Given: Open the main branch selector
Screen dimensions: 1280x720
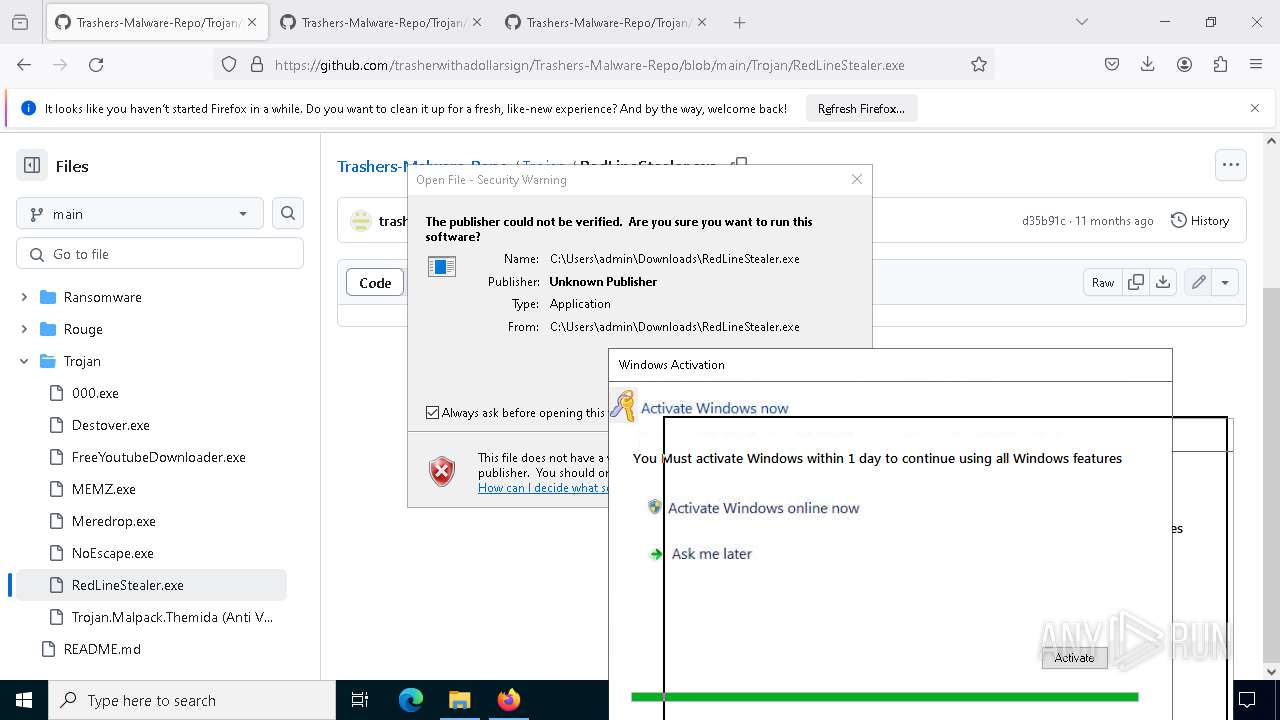Looking at the screenshot, I should pos(140,213).
